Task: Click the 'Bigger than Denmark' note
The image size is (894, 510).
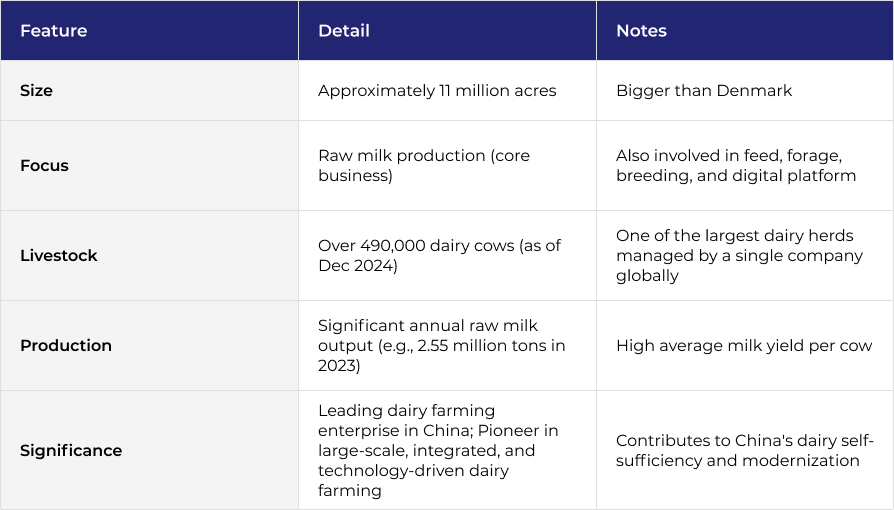Action: 704,91
